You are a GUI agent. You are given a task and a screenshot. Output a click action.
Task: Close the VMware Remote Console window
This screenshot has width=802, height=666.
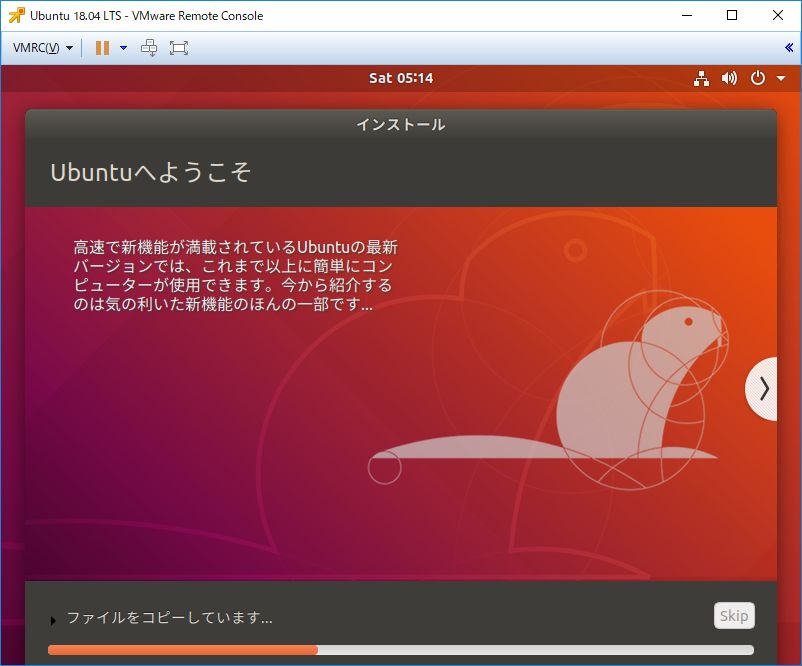[x=777, y=15]
